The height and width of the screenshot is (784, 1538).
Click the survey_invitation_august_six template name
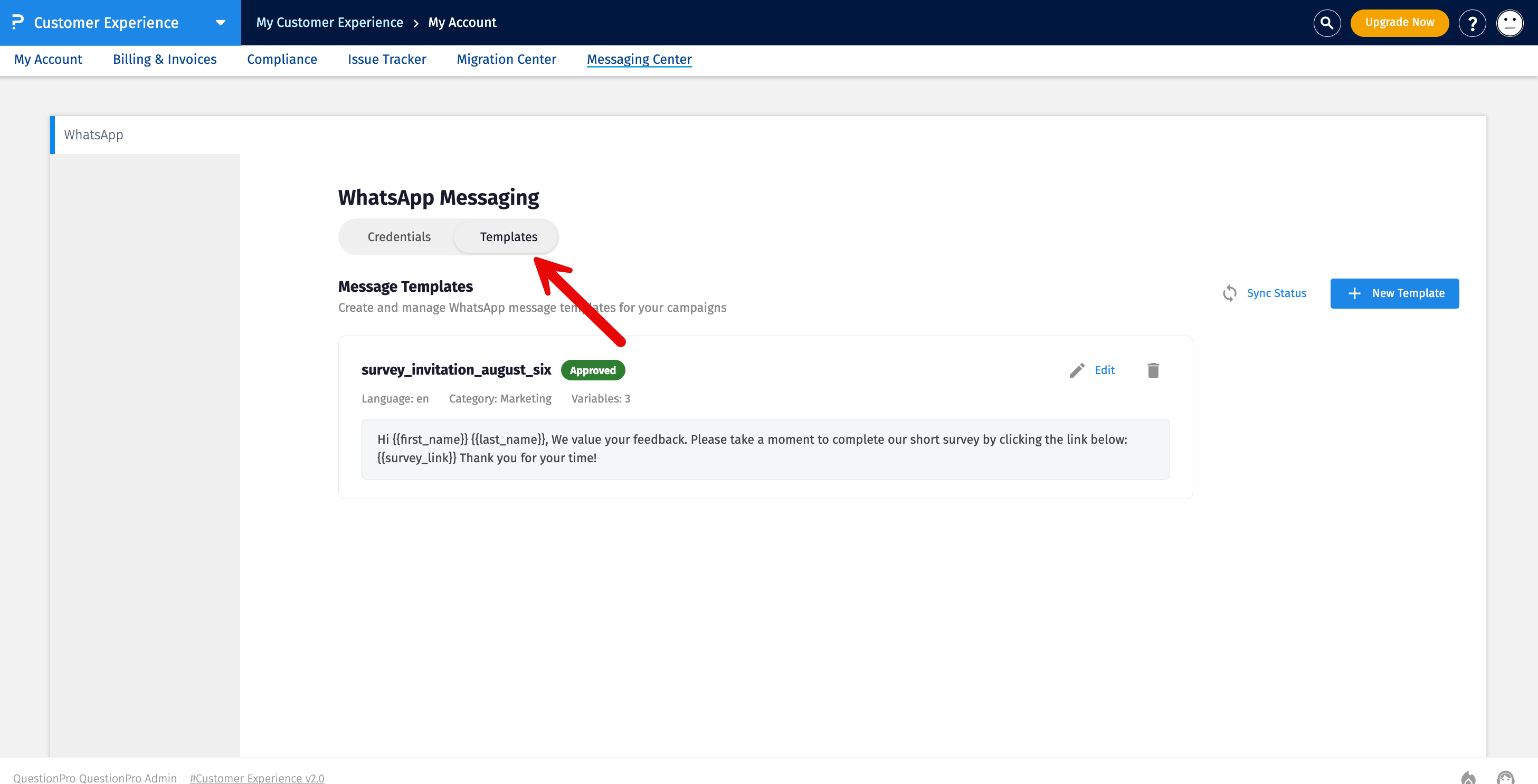click(456, 369)
